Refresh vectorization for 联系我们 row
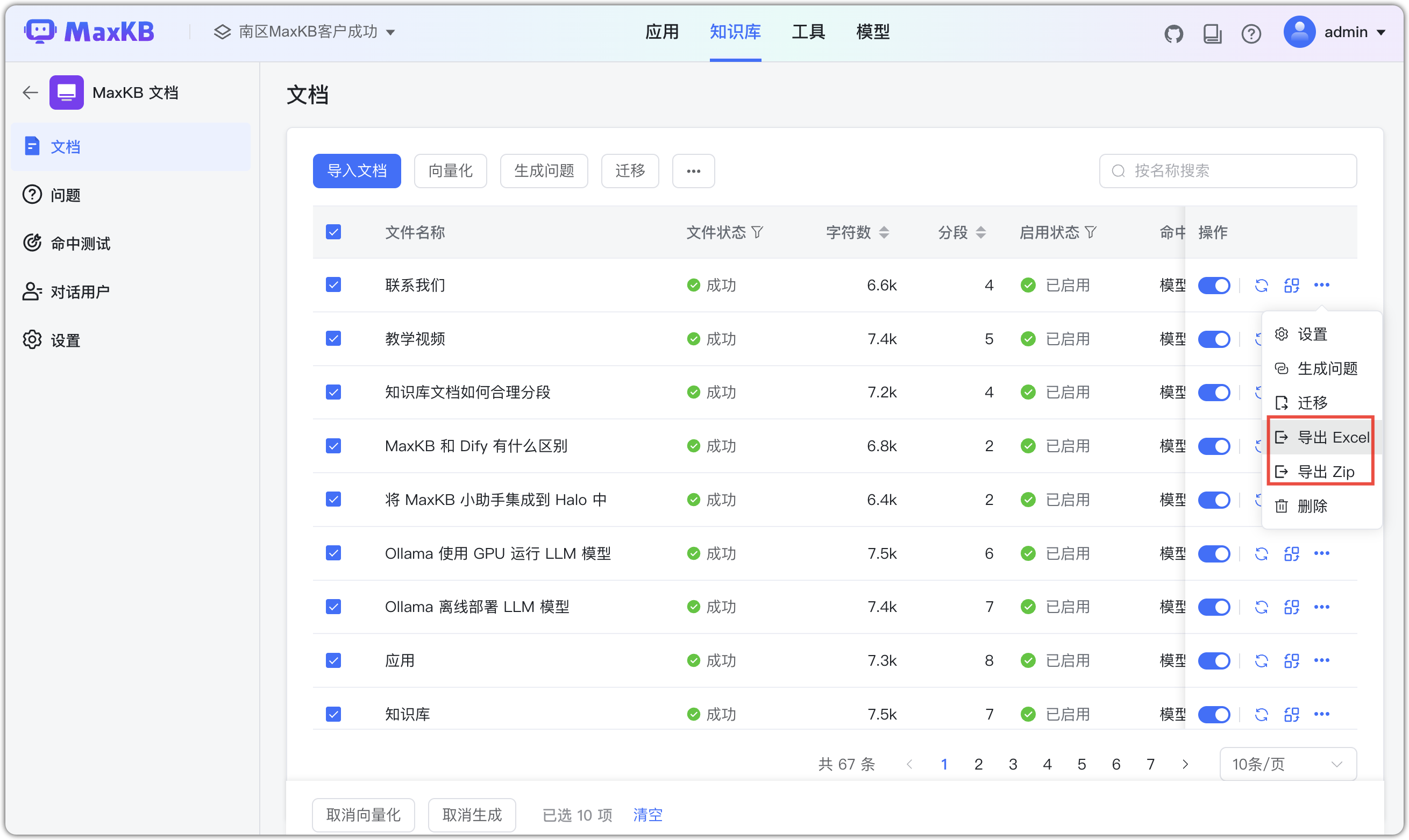This screenshot has height=840, width=1409. 1261,285
